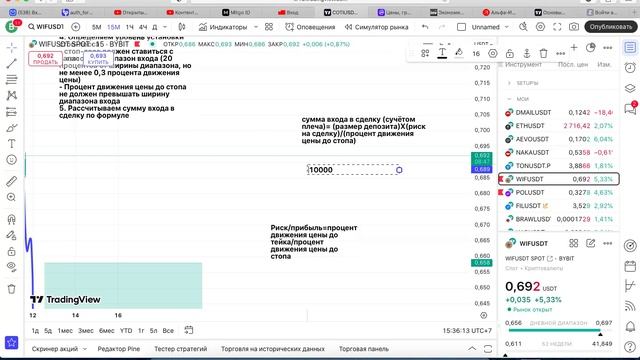Select the brush drawing tool

coord(11,128)
